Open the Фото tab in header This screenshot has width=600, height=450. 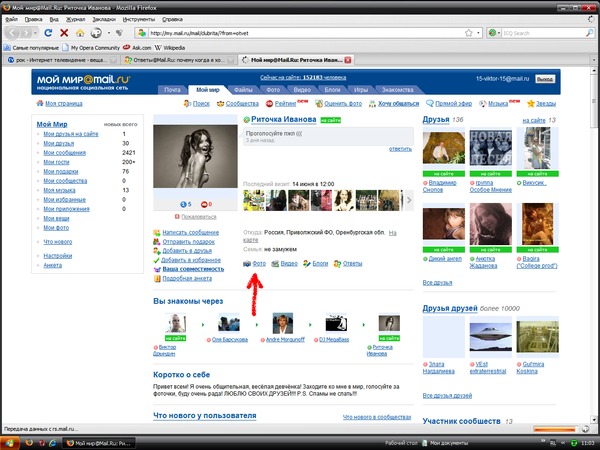tap(273, 90)
